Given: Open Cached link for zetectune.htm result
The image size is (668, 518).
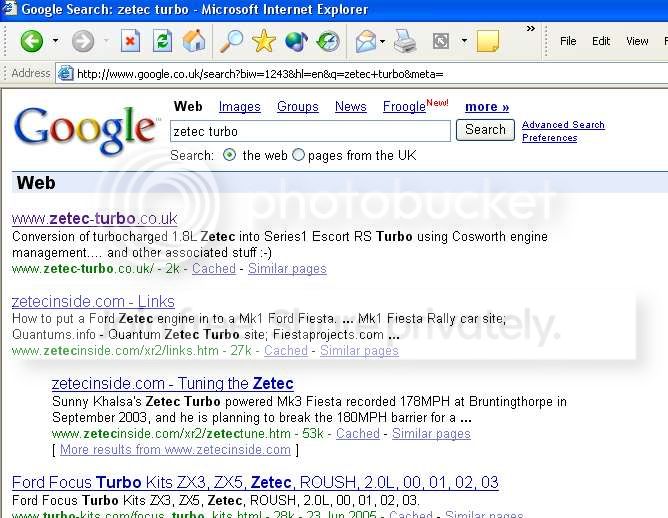Looking at the screenshot, I should pyautogui.click(x=357, y=434).
